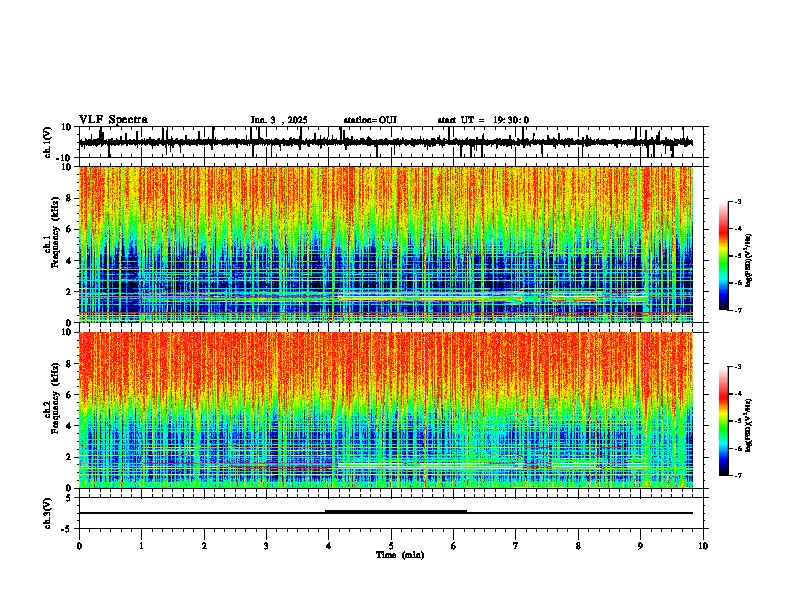Click the 4 kHz tick on ch.1 frequency axis
This screenshot has width=792, height=612.
69,261
